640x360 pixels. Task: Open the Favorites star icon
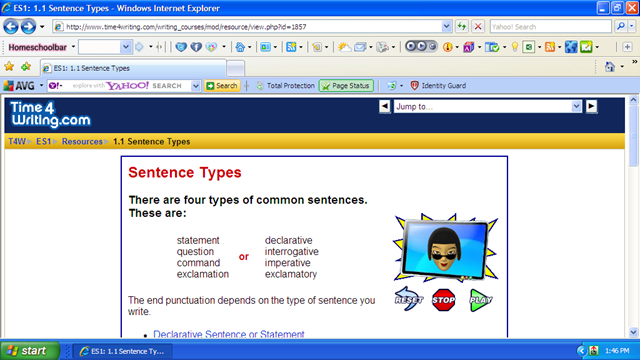click(x=9, y=67)
